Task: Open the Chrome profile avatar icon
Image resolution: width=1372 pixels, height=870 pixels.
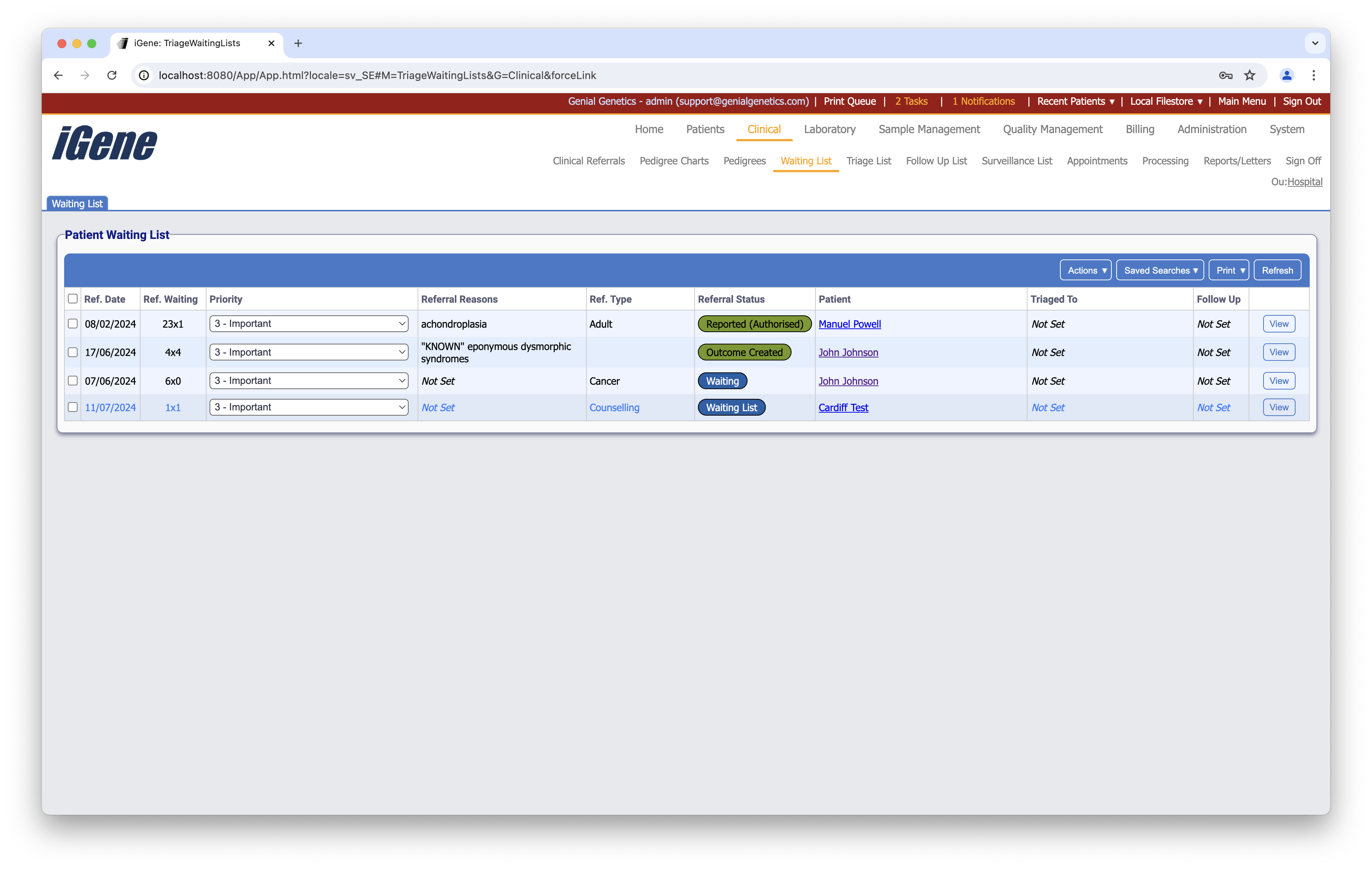Action: 1287,75
